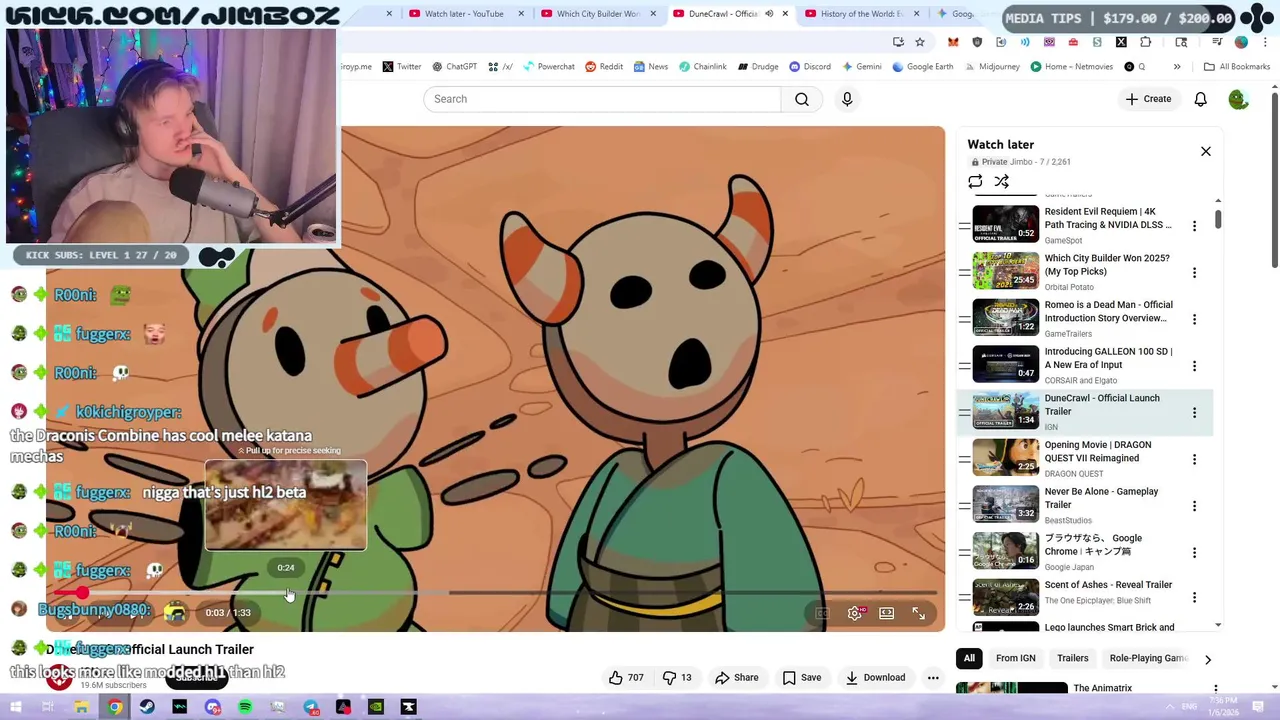
Task: Open the ChatGPT bookmark
Action: click(x=454, y=67)
